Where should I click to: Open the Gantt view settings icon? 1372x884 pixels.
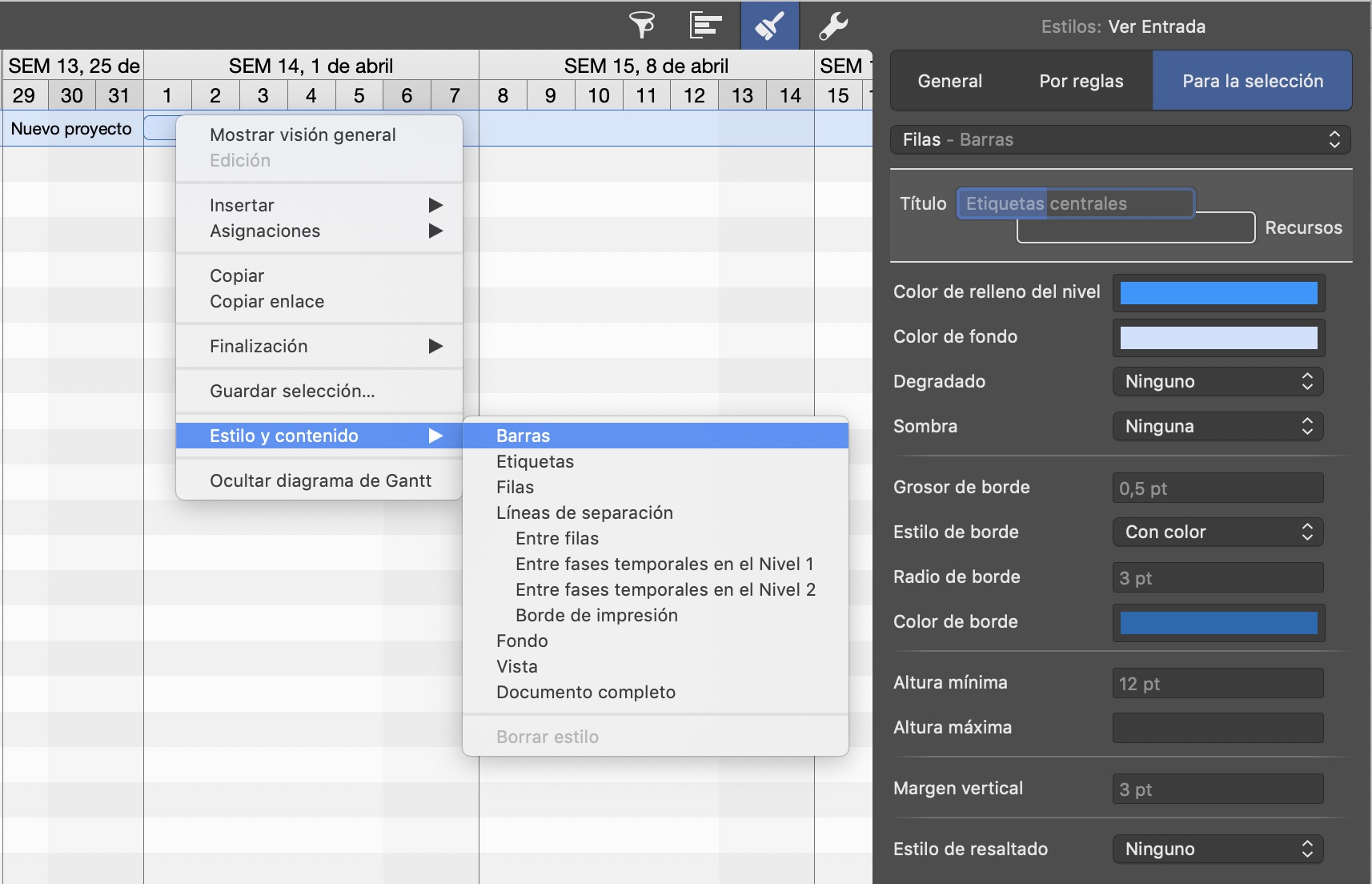point(705,26)
